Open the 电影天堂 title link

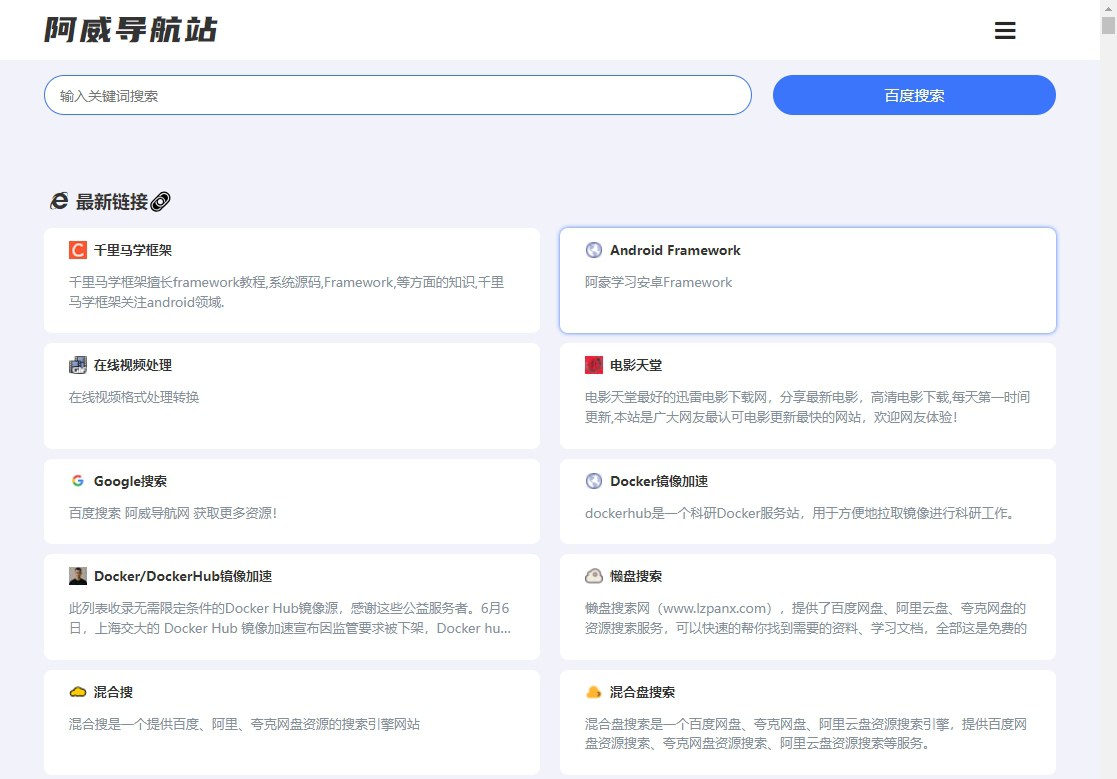636,365
